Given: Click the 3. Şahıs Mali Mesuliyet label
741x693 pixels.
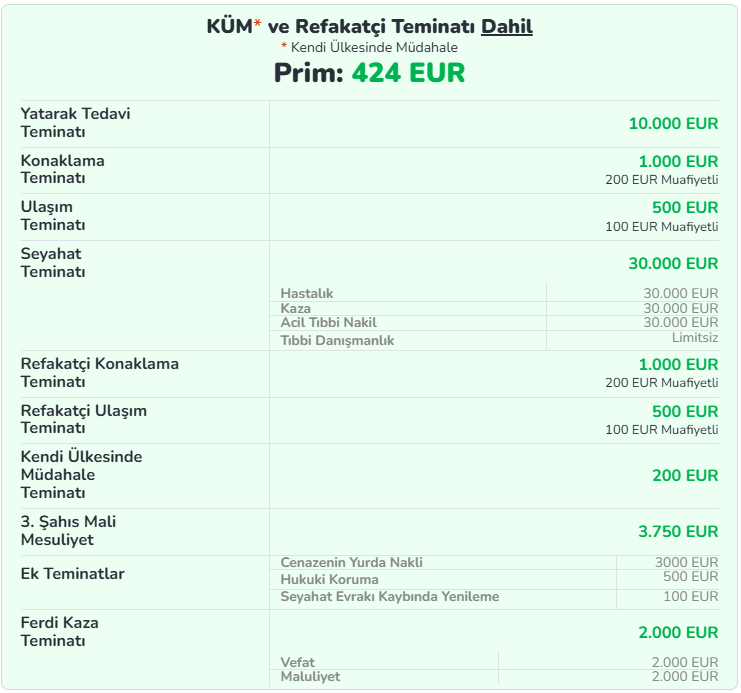Looking at the screenshot, I should coord(68,531).
